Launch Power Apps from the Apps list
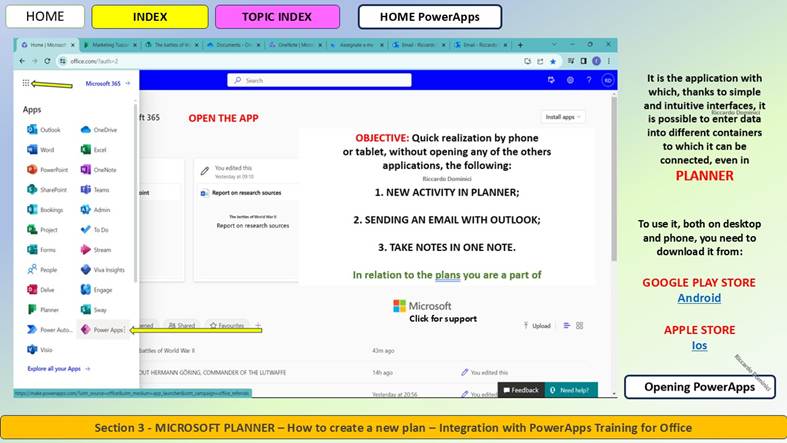Image resolution: width=787 pixels, height=443 pixels. (x=102, y=330)
